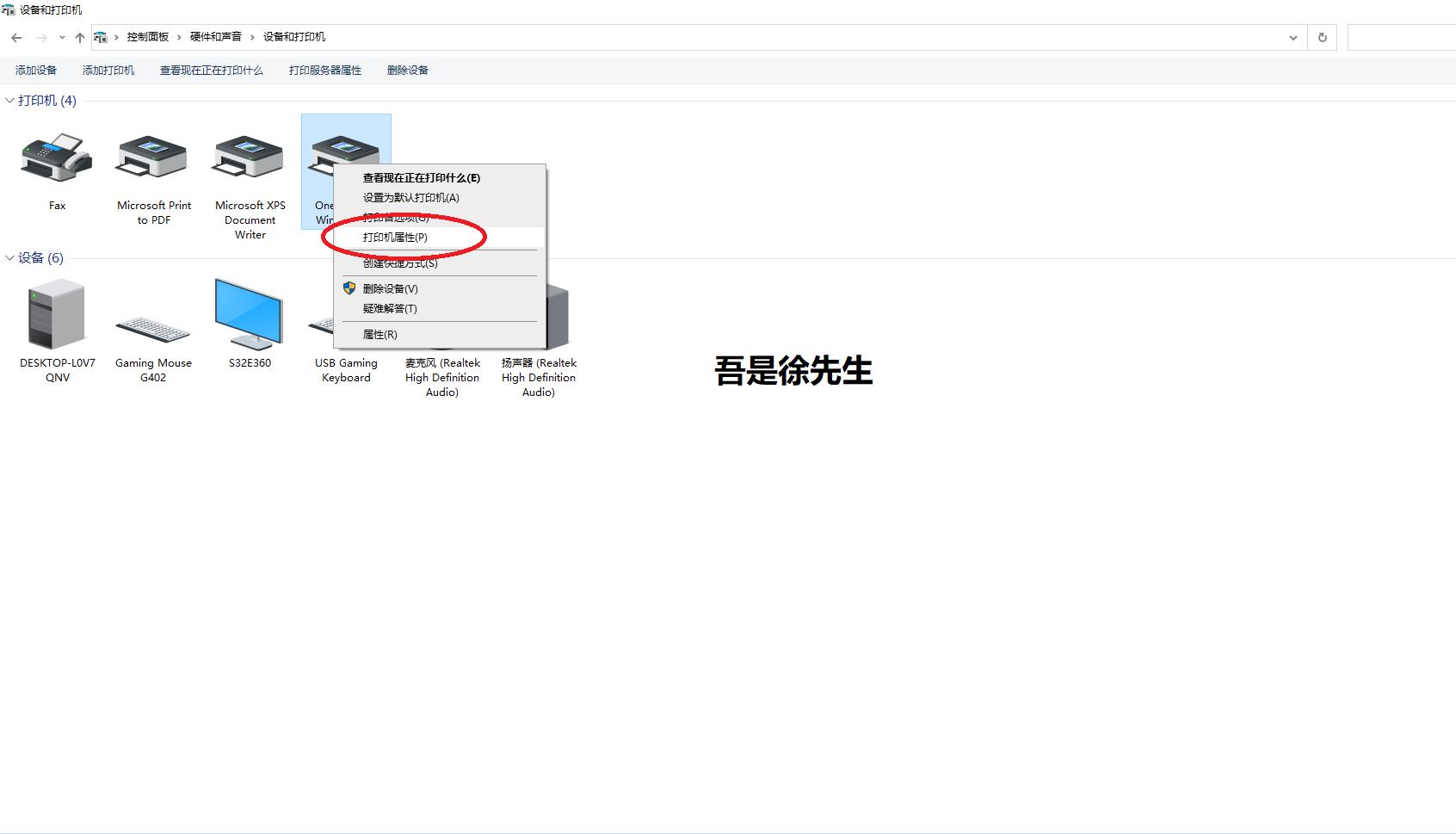Screen dimensions: 1456x834
Task: Go forward with the forward arrow
Action: point(41,37)
